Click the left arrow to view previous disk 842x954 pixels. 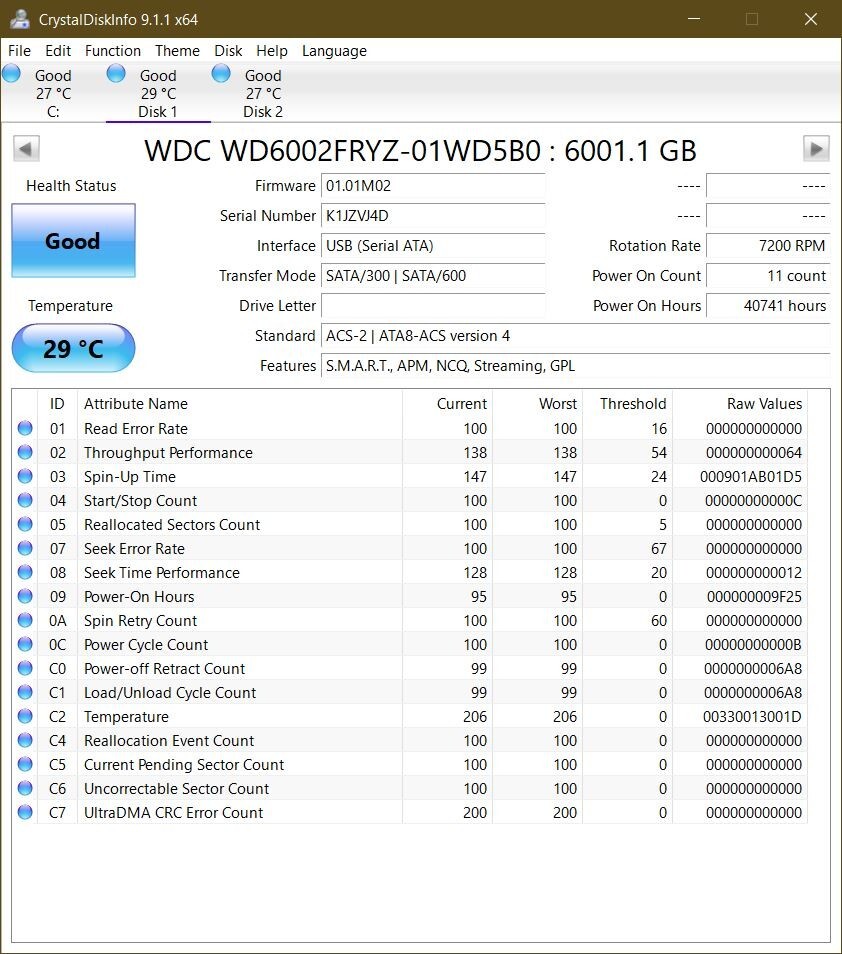pyautogui.click(x=25, y=148)
